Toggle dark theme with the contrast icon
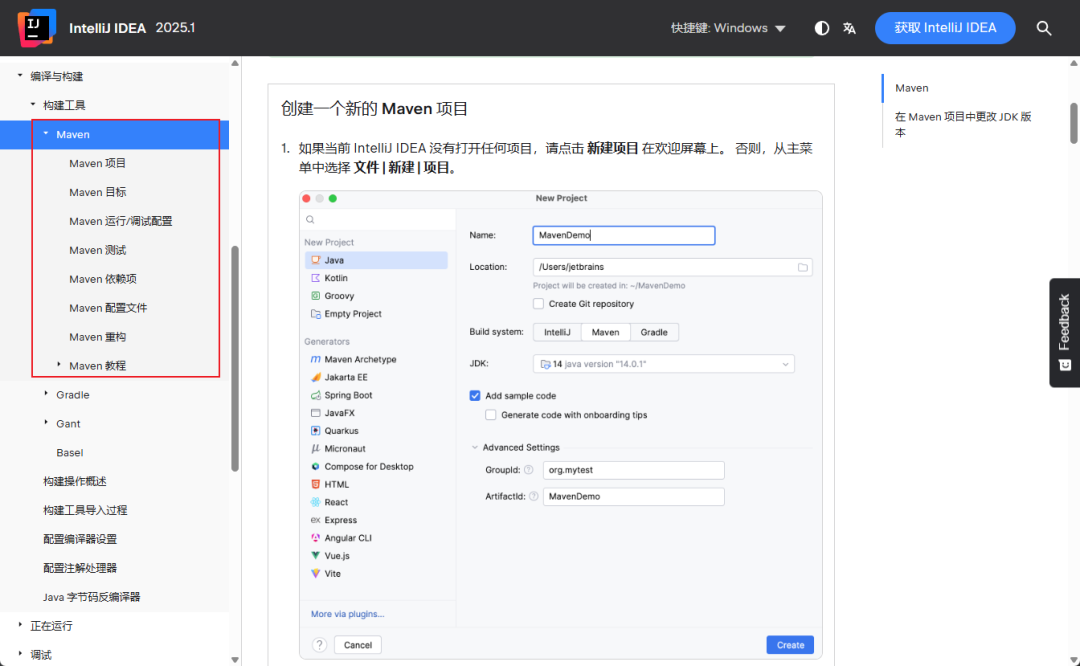1080x666 pixels. tap(822, 28)
